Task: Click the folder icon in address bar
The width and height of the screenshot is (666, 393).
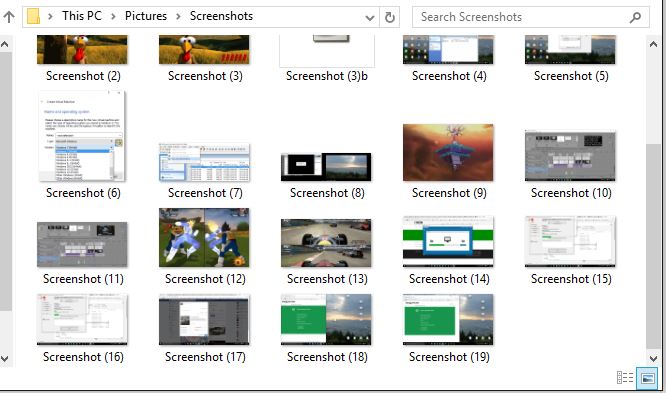Action: [33, 17]
